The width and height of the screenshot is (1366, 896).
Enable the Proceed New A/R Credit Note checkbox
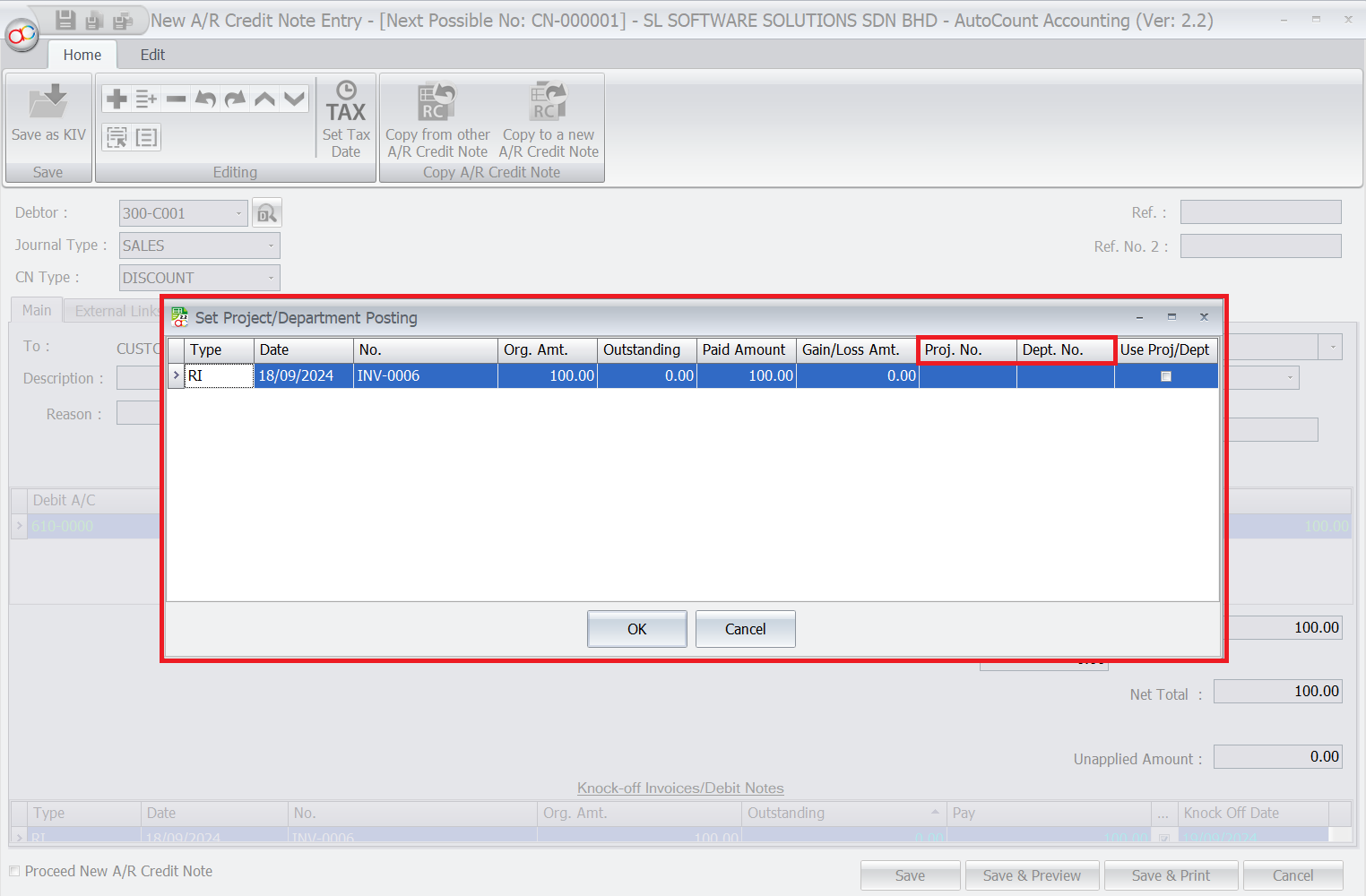coord(14,871)
